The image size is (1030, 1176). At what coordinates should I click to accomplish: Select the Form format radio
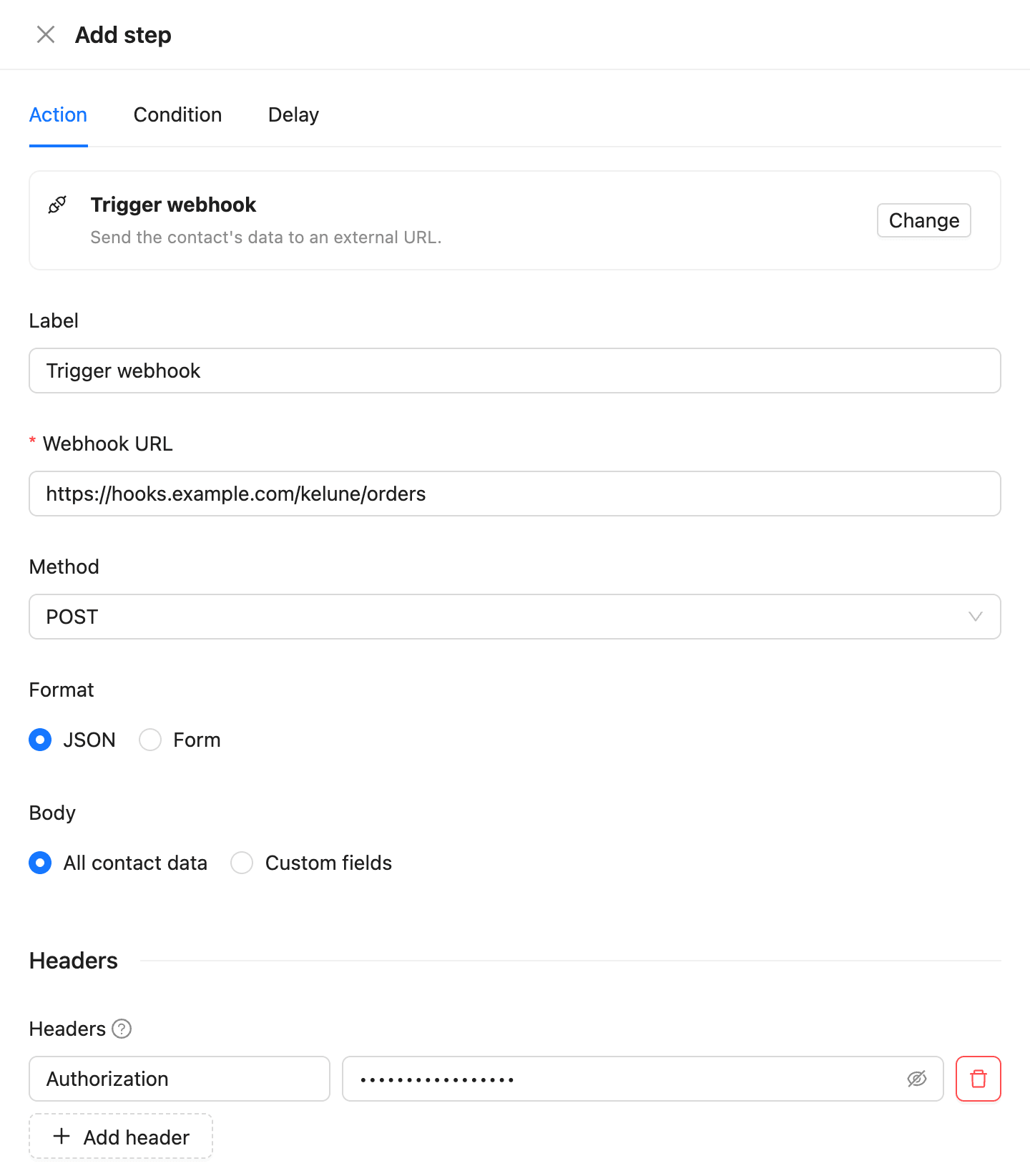coord(150,740)
